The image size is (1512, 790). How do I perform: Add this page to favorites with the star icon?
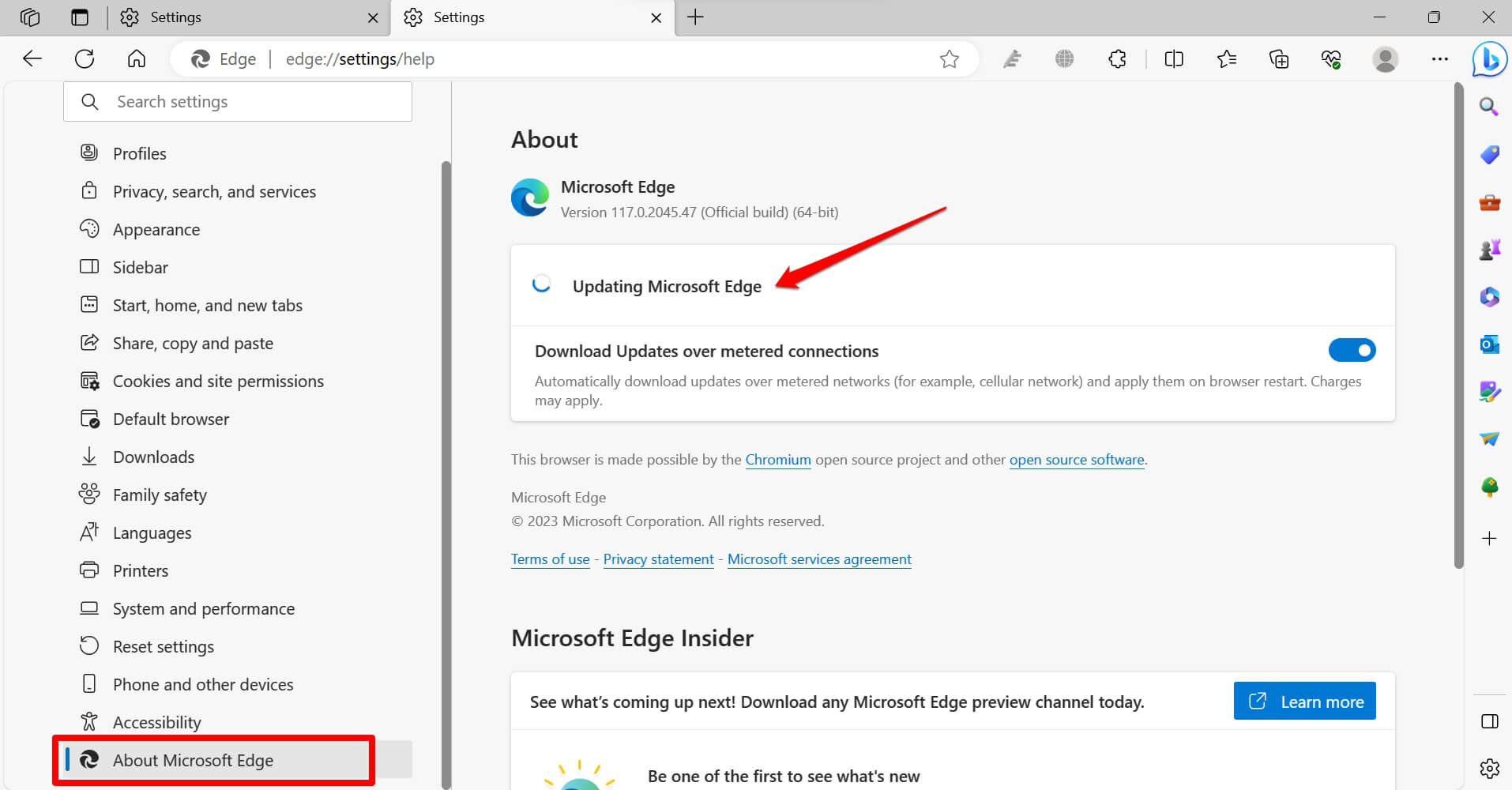(951, 58)
